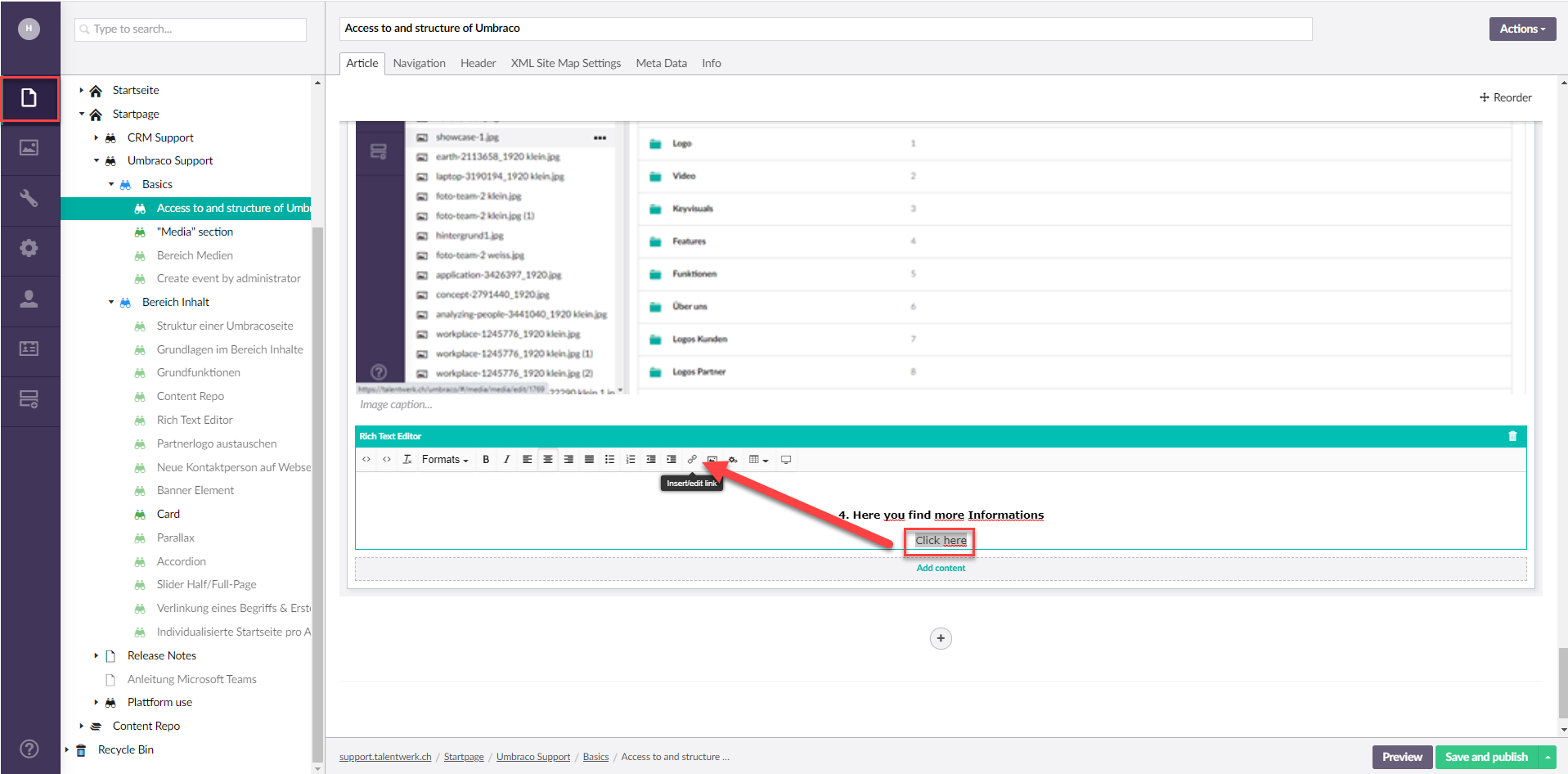
Task: Open the user avatar H in sidebar
Action: point(29,29)
